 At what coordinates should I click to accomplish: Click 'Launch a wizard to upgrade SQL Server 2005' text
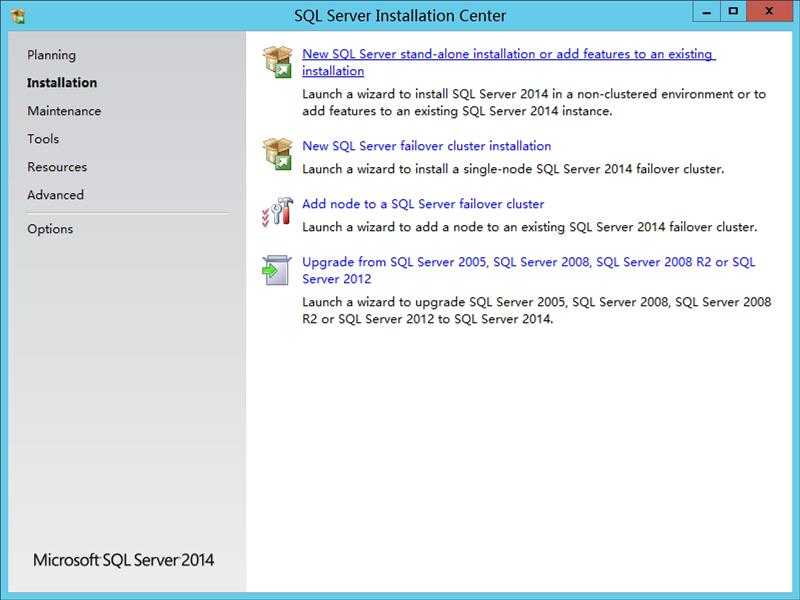pyautogui.click(x=433, y=302)
